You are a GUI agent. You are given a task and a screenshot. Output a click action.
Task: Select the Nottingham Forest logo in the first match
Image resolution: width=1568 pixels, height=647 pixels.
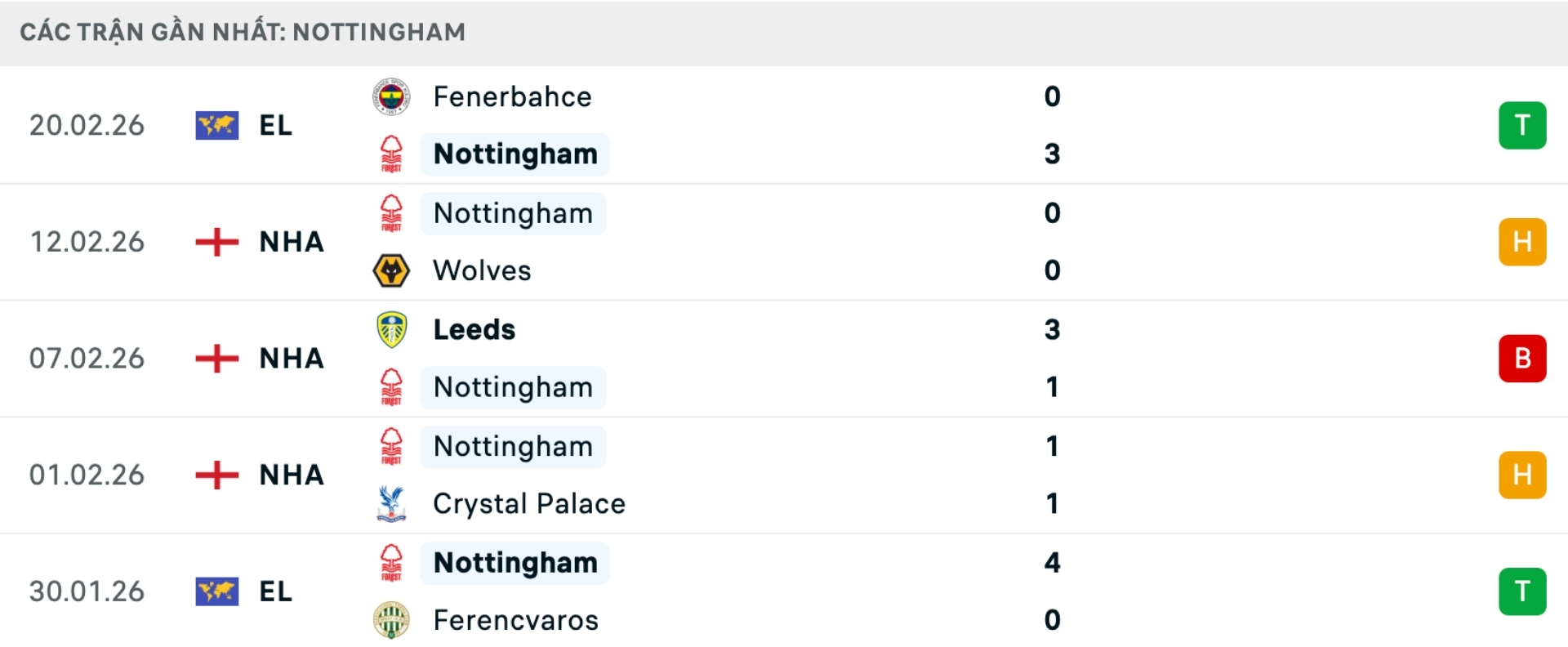click(x=393, y=154)
